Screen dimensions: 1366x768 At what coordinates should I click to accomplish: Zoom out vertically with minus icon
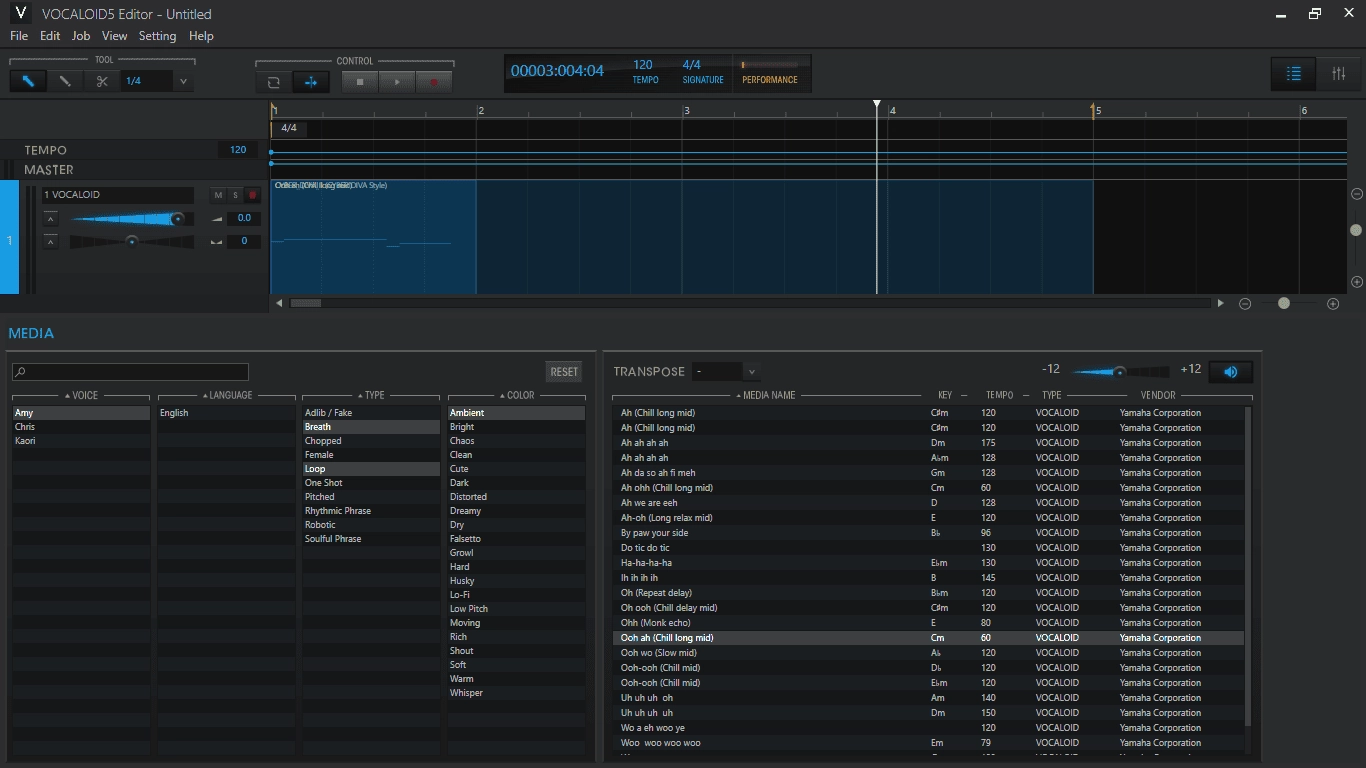tap(1357, 194)
